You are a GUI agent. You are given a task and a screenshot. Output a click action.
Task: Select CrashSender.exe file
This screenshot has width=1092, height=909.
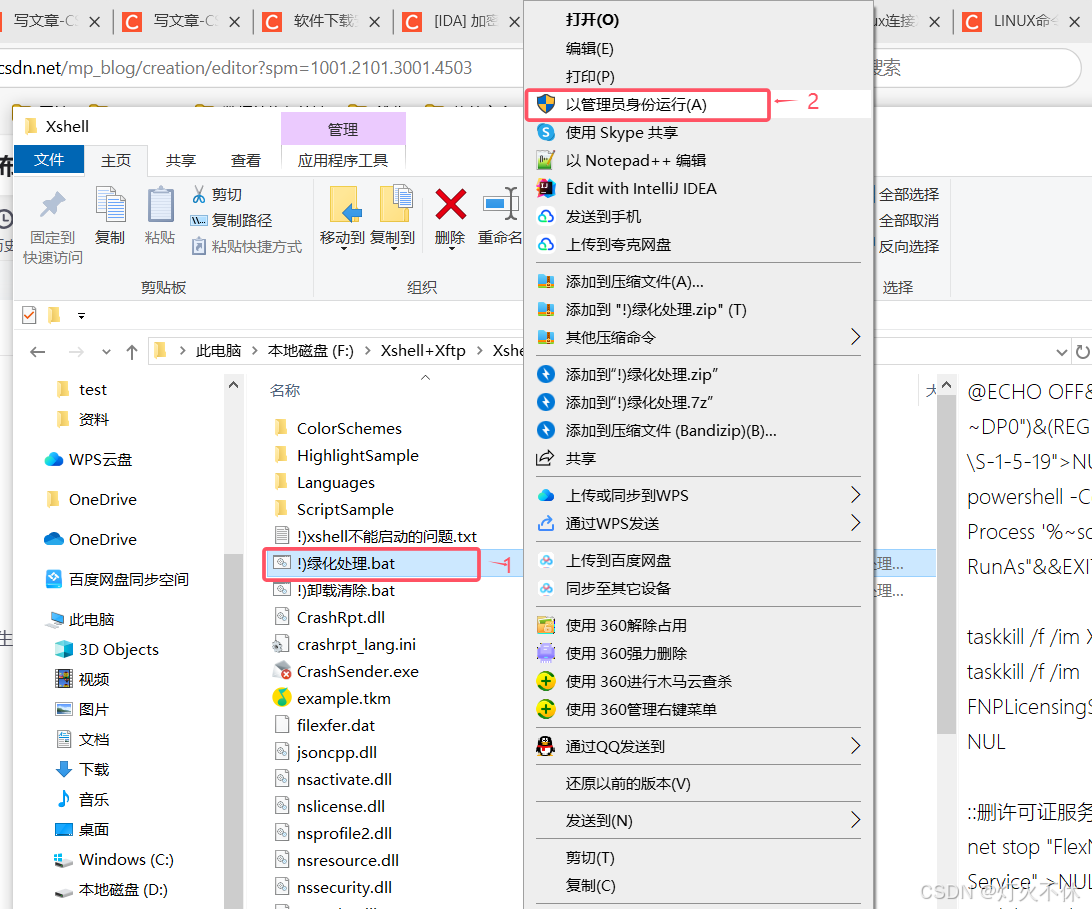(357, 671)
